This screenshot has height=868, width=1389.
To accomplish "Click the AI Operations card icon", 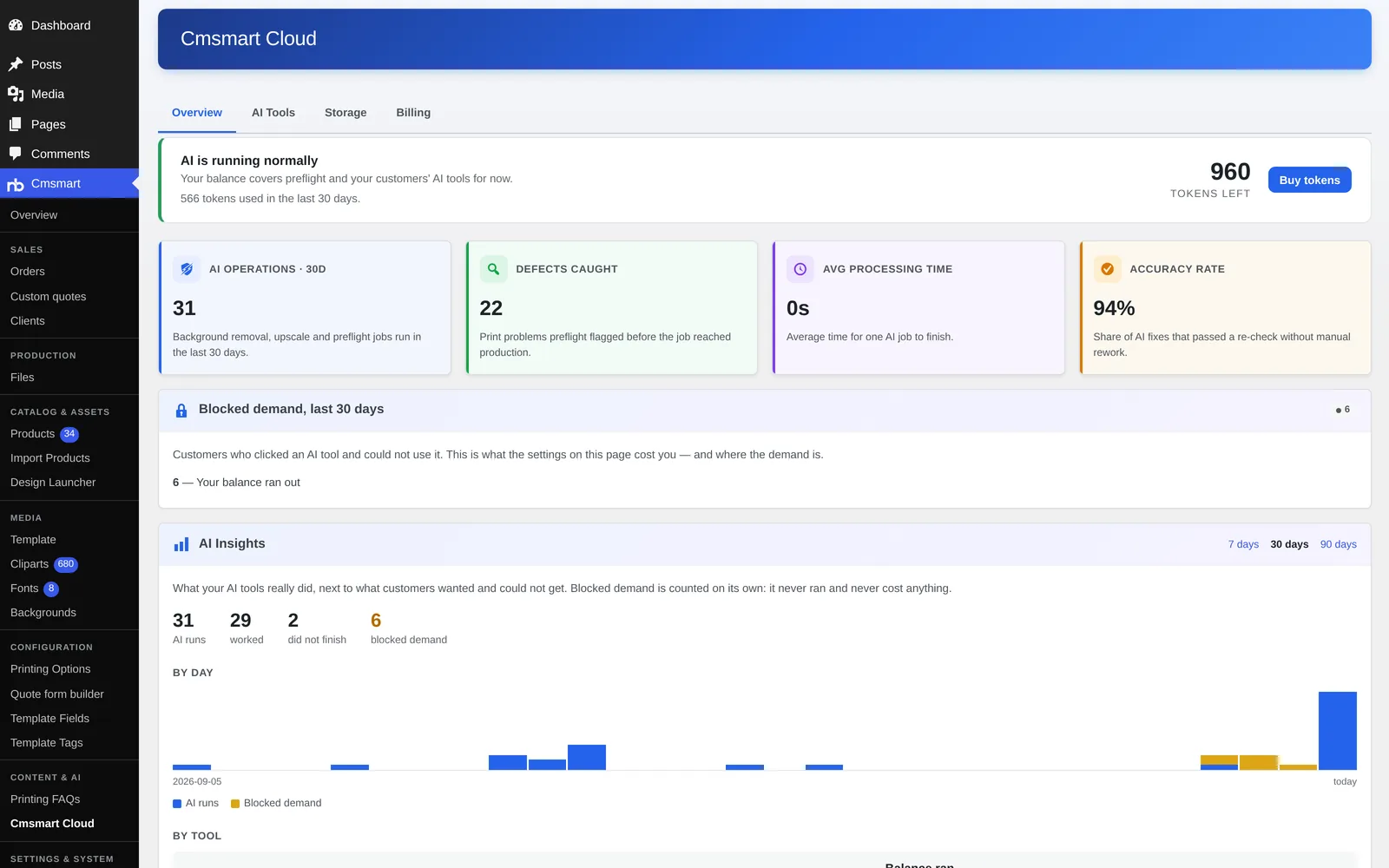I will pyautogui.click(x=187, y=269).
